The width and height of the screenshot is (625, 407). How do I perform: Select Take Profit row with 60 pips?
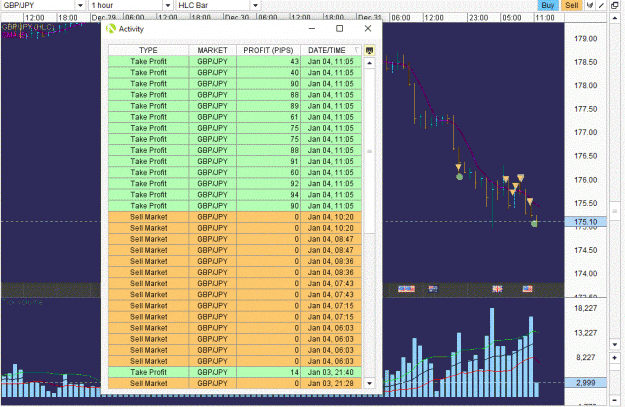point(235,172)
